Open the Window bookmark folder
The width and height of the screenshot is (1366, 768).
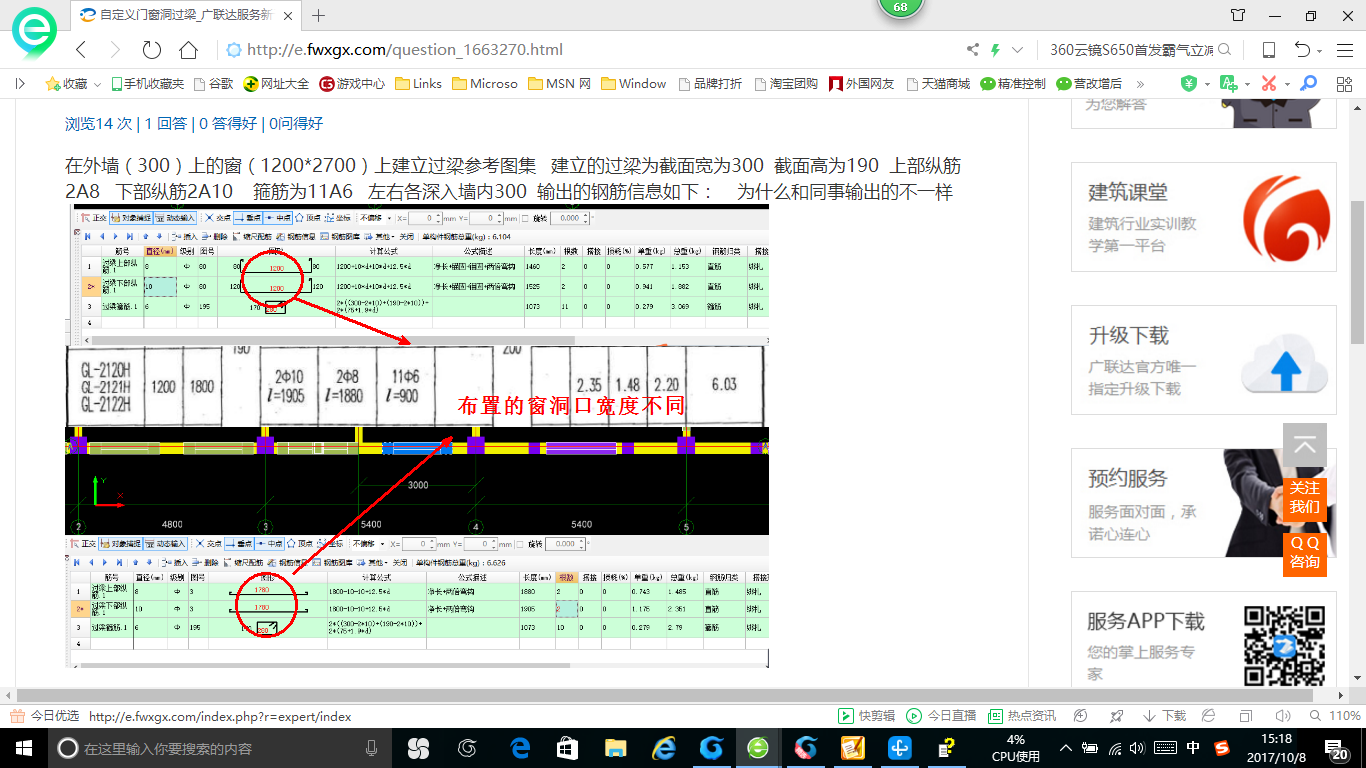tap(634, 84)
